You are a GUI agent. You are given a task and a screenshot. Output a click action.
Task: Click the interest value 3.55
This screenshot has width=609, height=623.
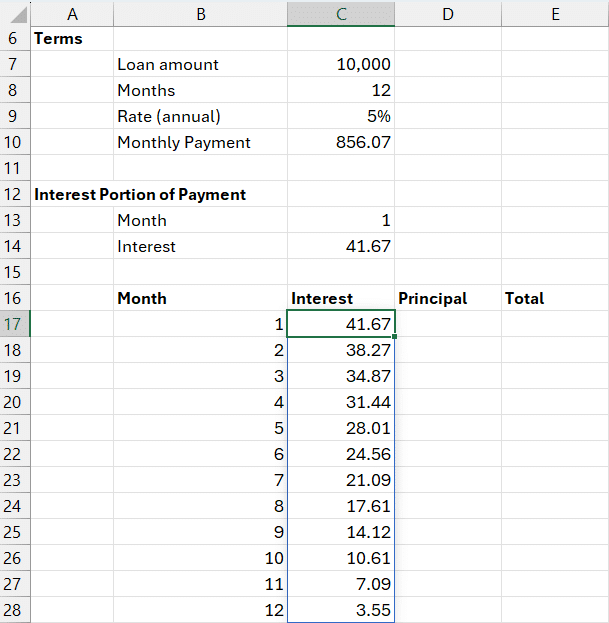pos(341,610)
